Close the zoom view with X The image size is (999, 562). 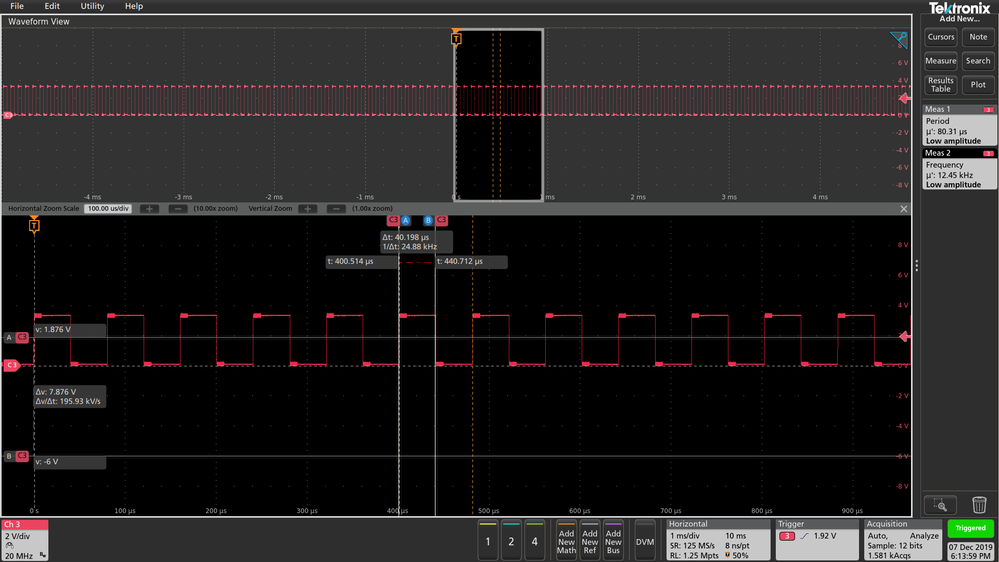coord(904,209)
